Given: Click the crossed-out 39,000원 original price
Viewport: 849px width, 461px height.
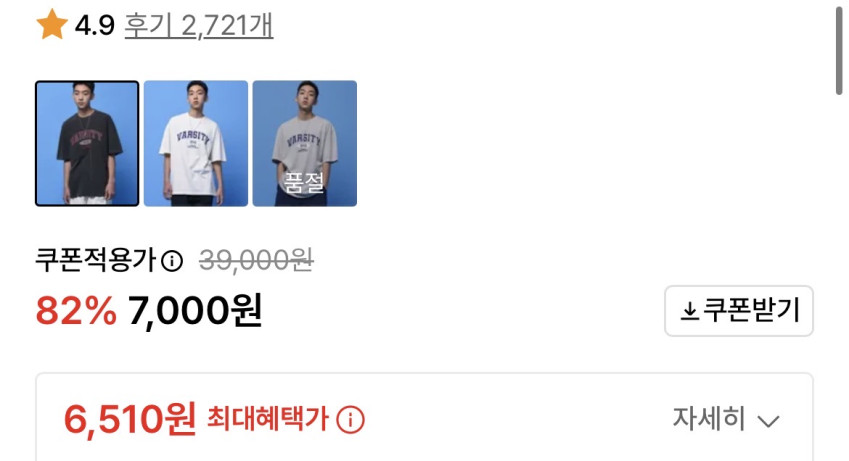Looking at the screenshot, I should click(256, 261).
